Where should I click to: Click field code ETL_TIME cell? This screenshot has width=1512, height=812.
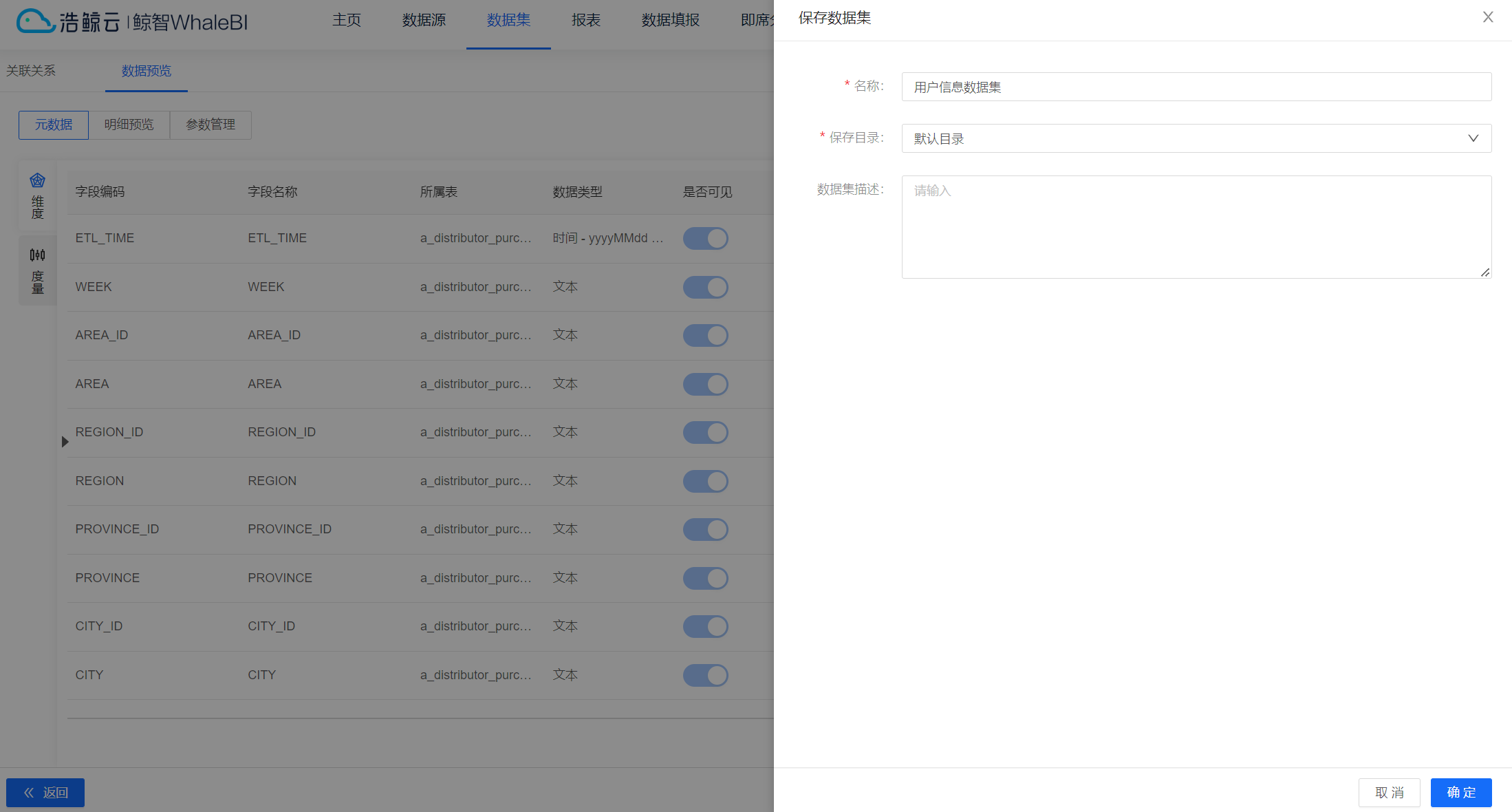(x=105, y=238)
